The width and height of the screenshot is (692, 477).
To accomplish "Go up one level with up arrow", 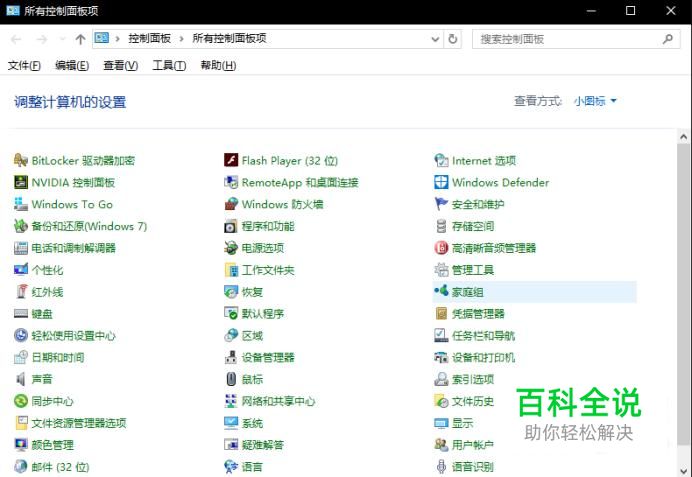I will (x=80, y=39).
